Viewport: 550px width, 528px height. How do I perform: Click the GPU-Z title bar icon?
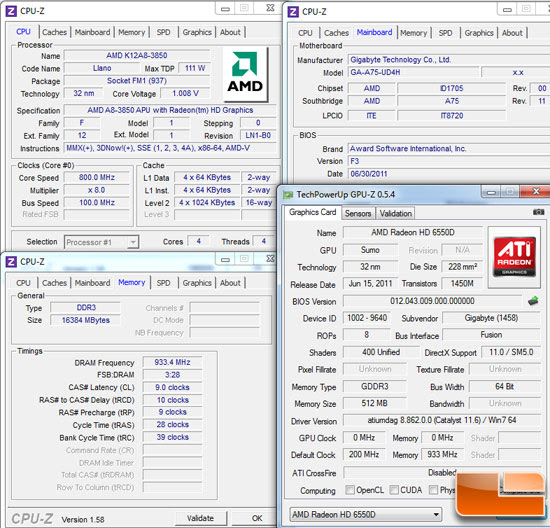(288, 195)
